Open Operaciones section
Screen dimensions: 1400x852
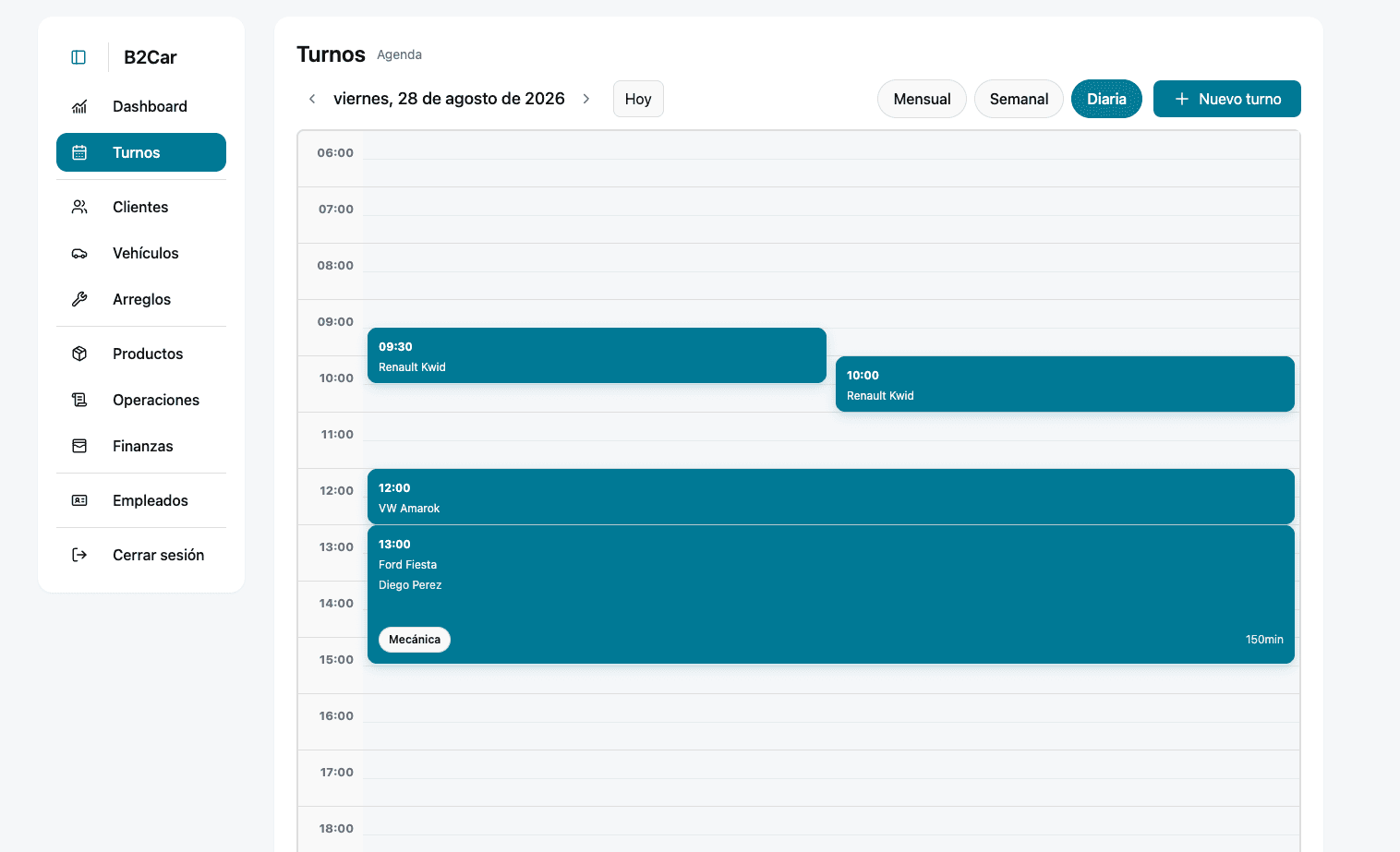coord(141,400)
